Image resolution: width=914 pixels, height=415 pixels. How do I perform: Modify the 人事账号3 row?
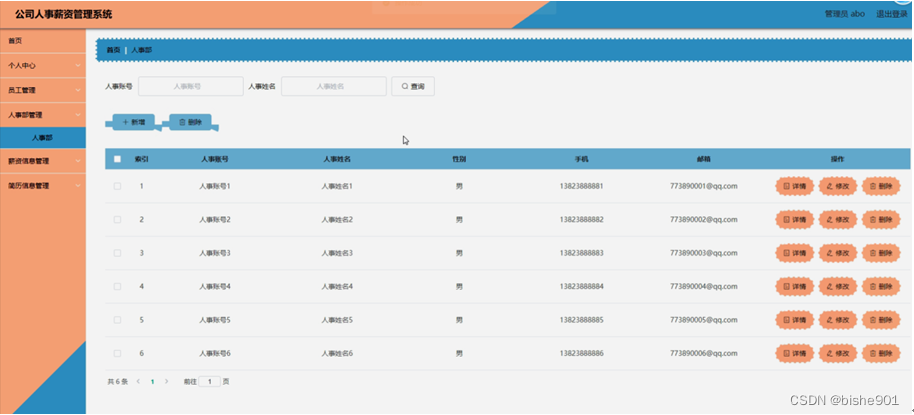coord(838,253)
